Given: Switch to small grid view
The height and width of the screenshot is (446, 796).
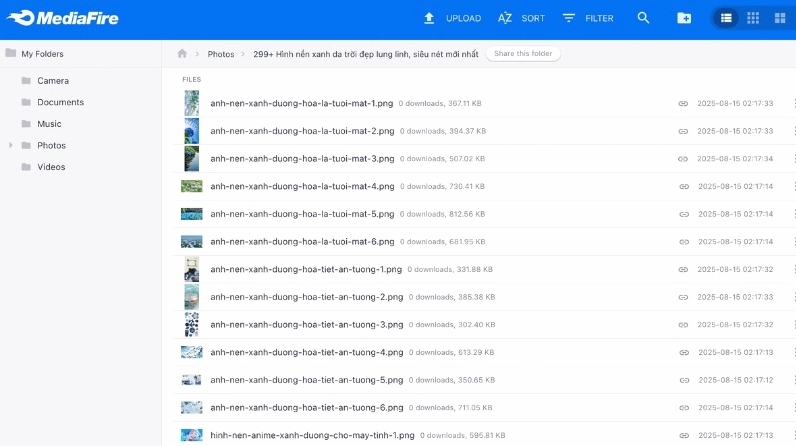Looking at the screenshot, I should [753, 18].
